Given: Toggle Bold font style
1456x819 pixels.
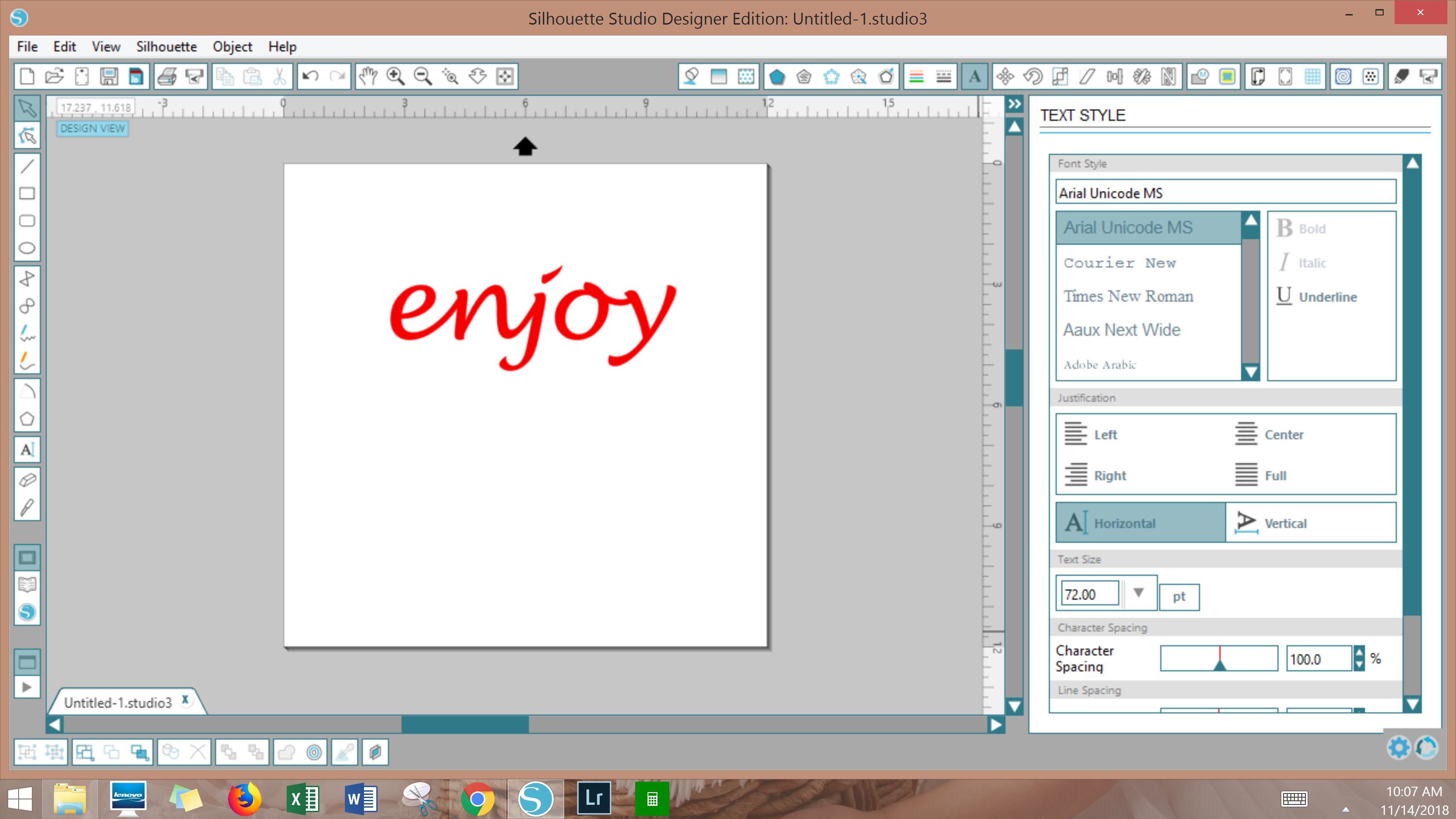Looking at the screenshot, I should pyautogui.click(x=1301, y=228).
